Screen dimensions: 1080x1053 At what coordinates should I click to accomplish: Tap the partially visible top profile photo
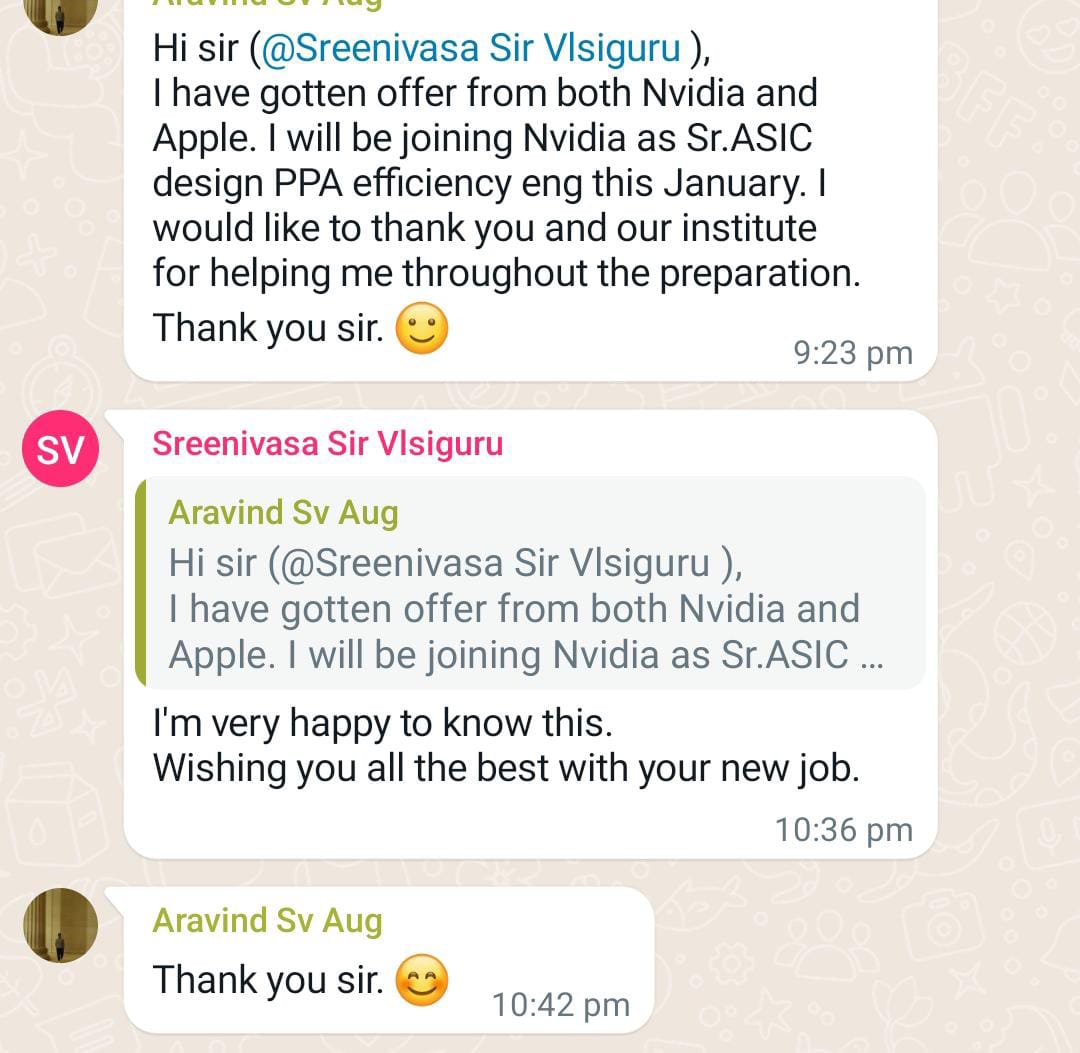(61, 15)
